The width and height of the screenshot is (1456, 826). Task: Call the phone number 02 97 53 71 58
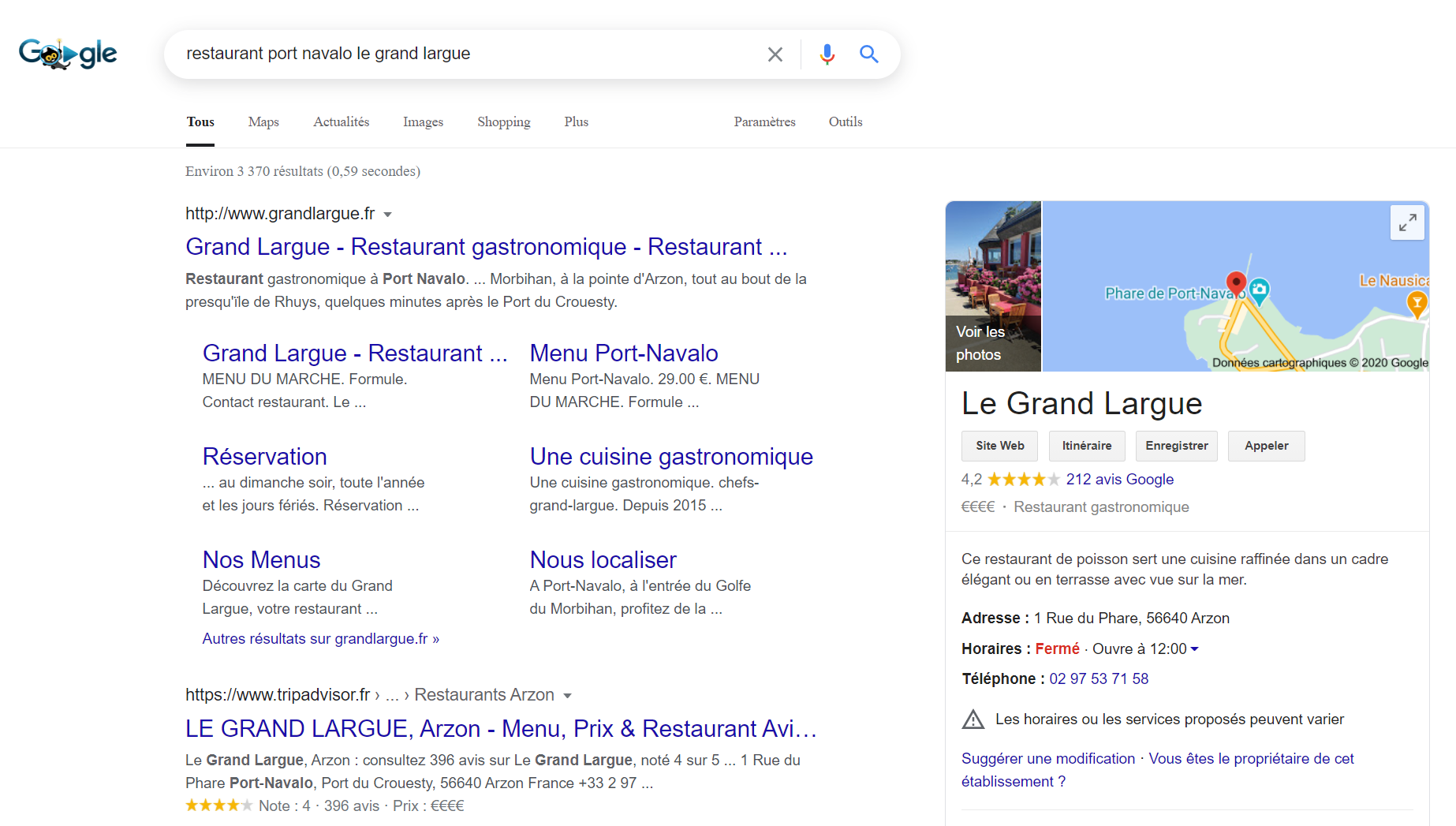pyautogui.click(x=1099, y=678)
